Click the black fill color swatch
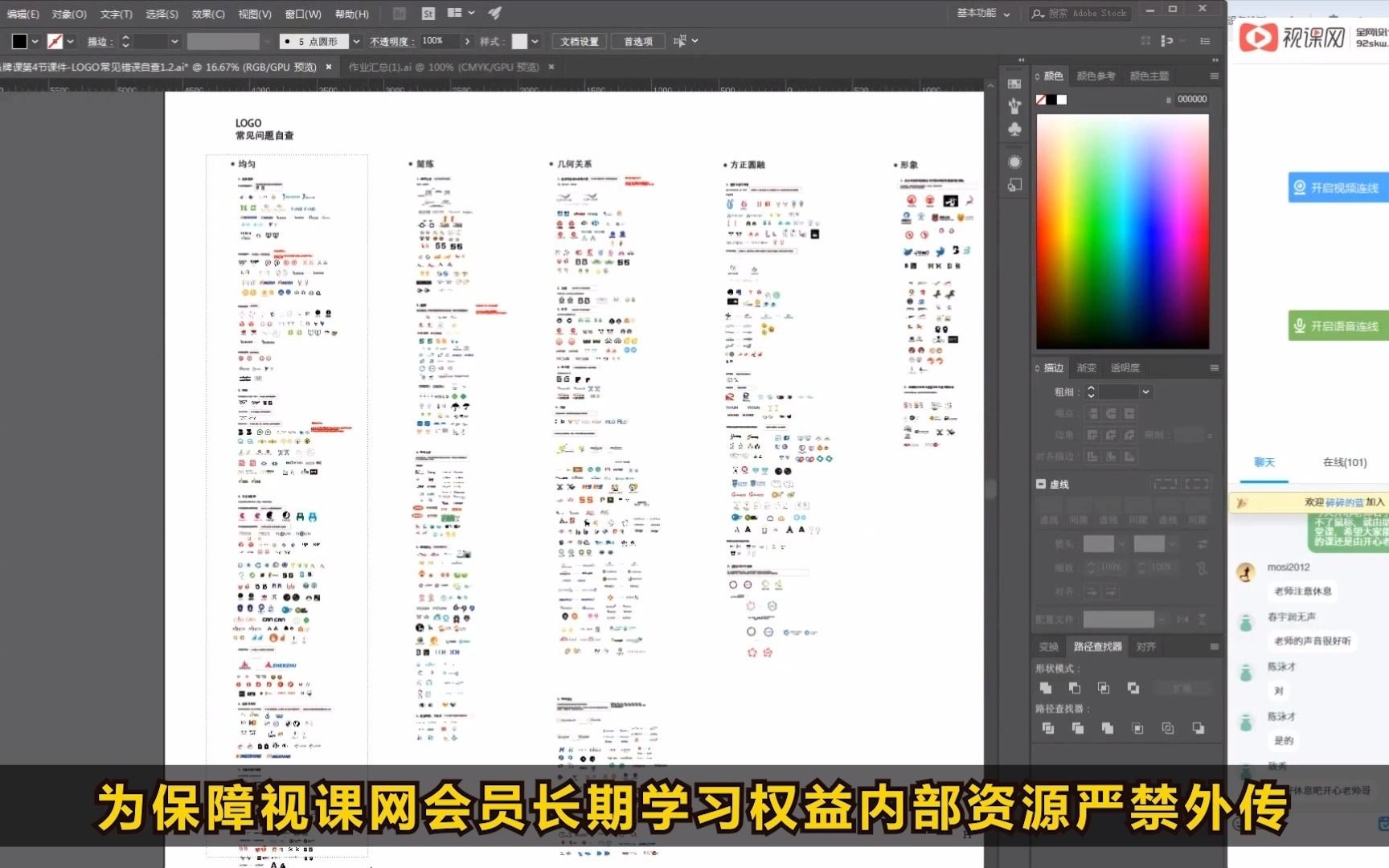1389x868 pixels. pyautogui.click(x=19, y=41)
